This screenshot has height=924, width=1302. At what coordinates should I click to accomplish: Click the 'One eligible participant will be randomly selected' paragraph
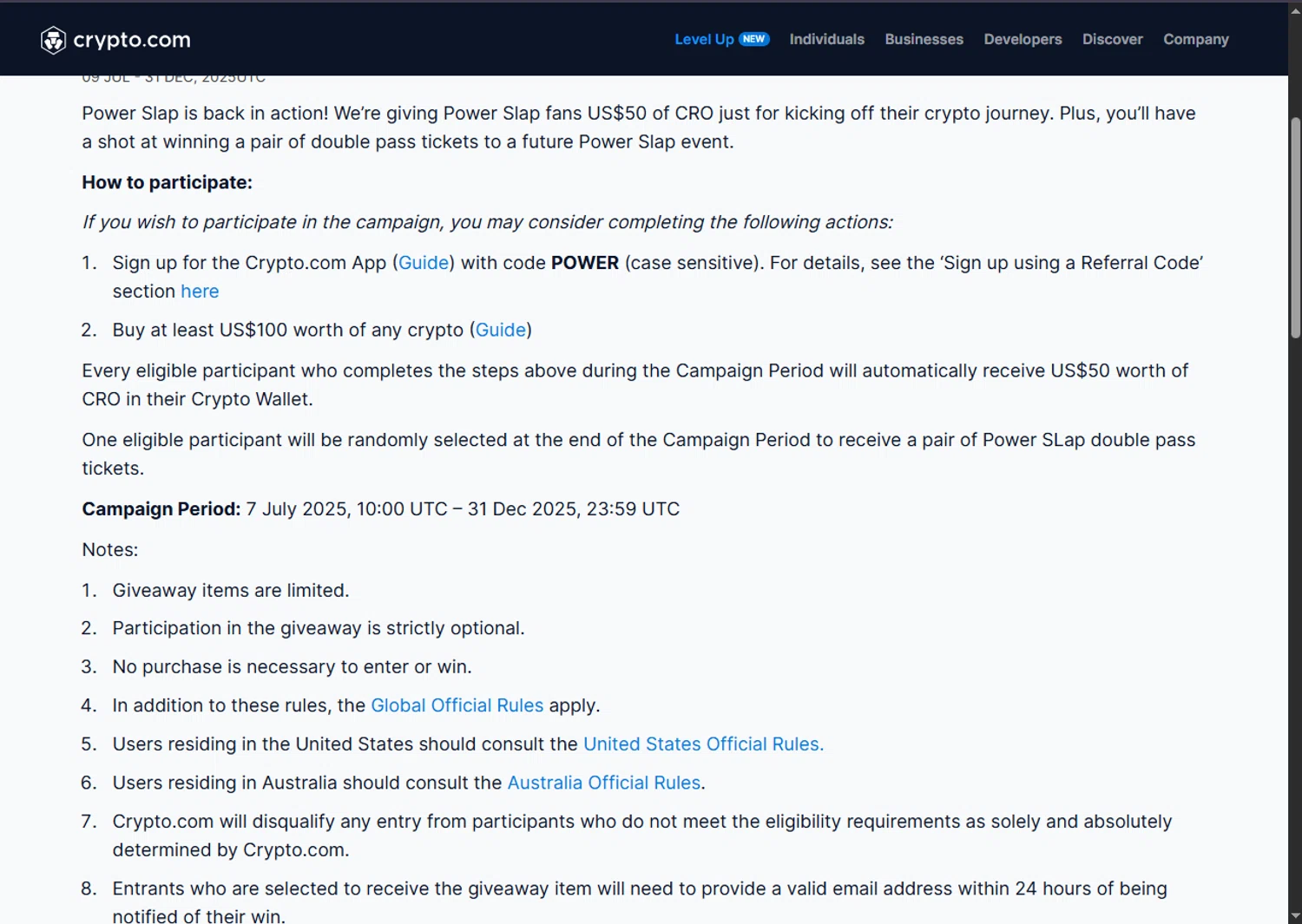pyautogui.click(x=639, y=454)
